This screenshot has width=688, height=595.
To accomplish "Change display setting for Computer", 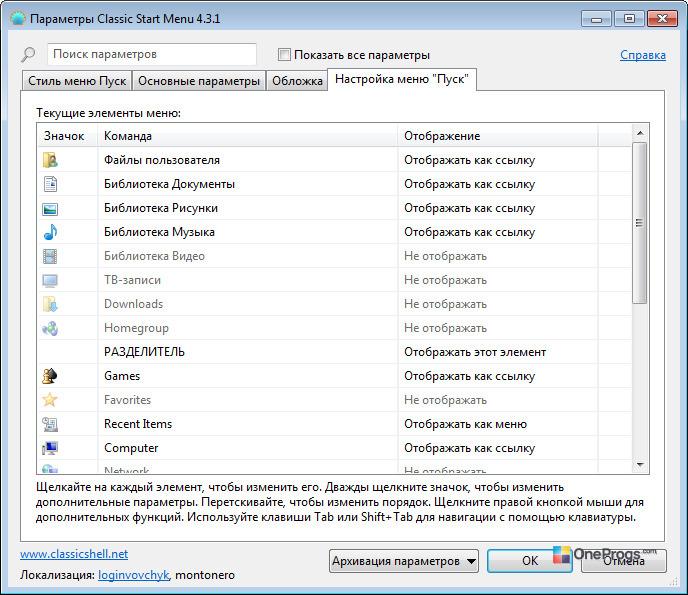I will click(469, 448).
